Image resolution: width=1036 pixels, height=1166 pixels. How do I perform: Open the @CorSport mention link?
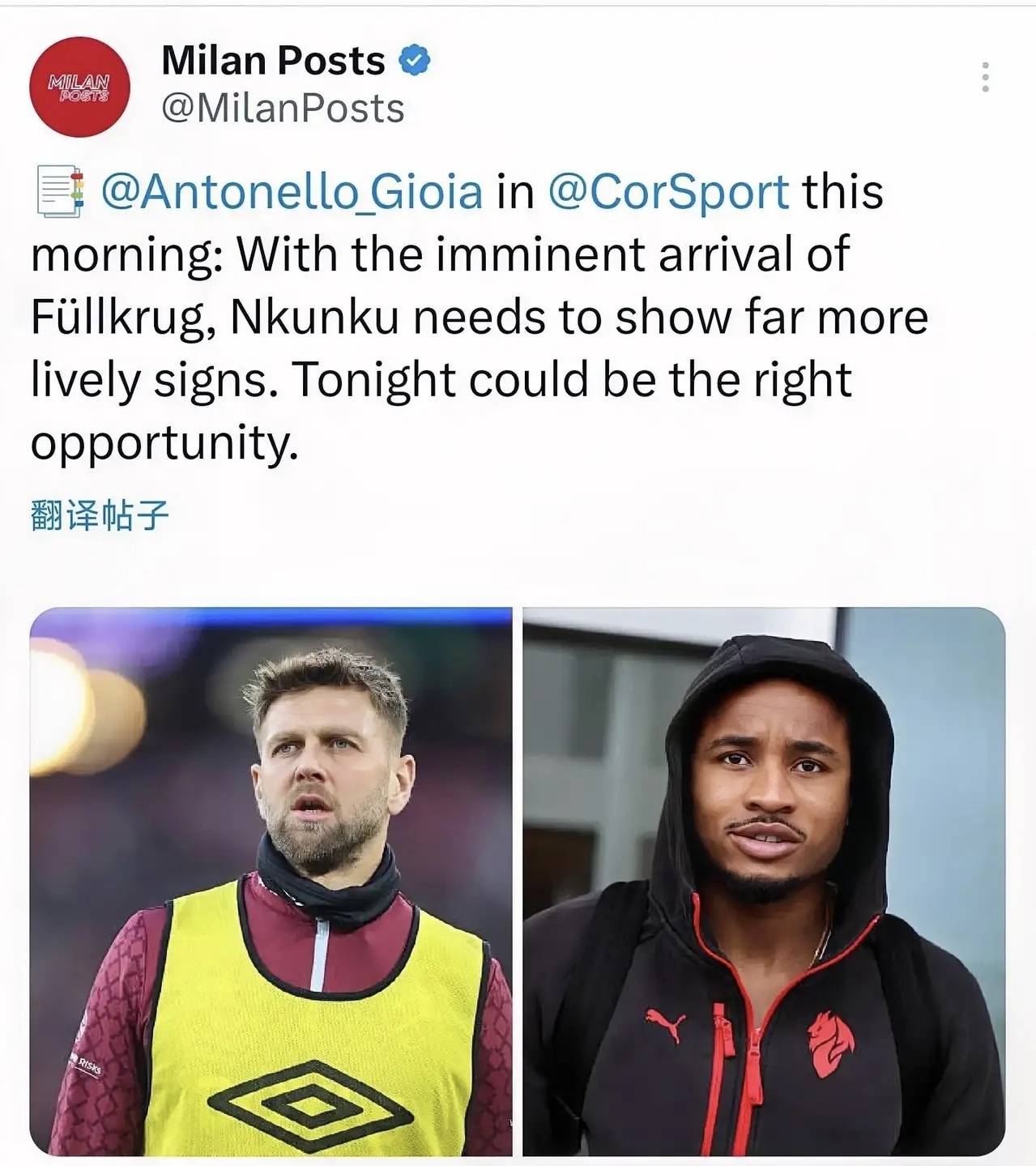point(668,192)
